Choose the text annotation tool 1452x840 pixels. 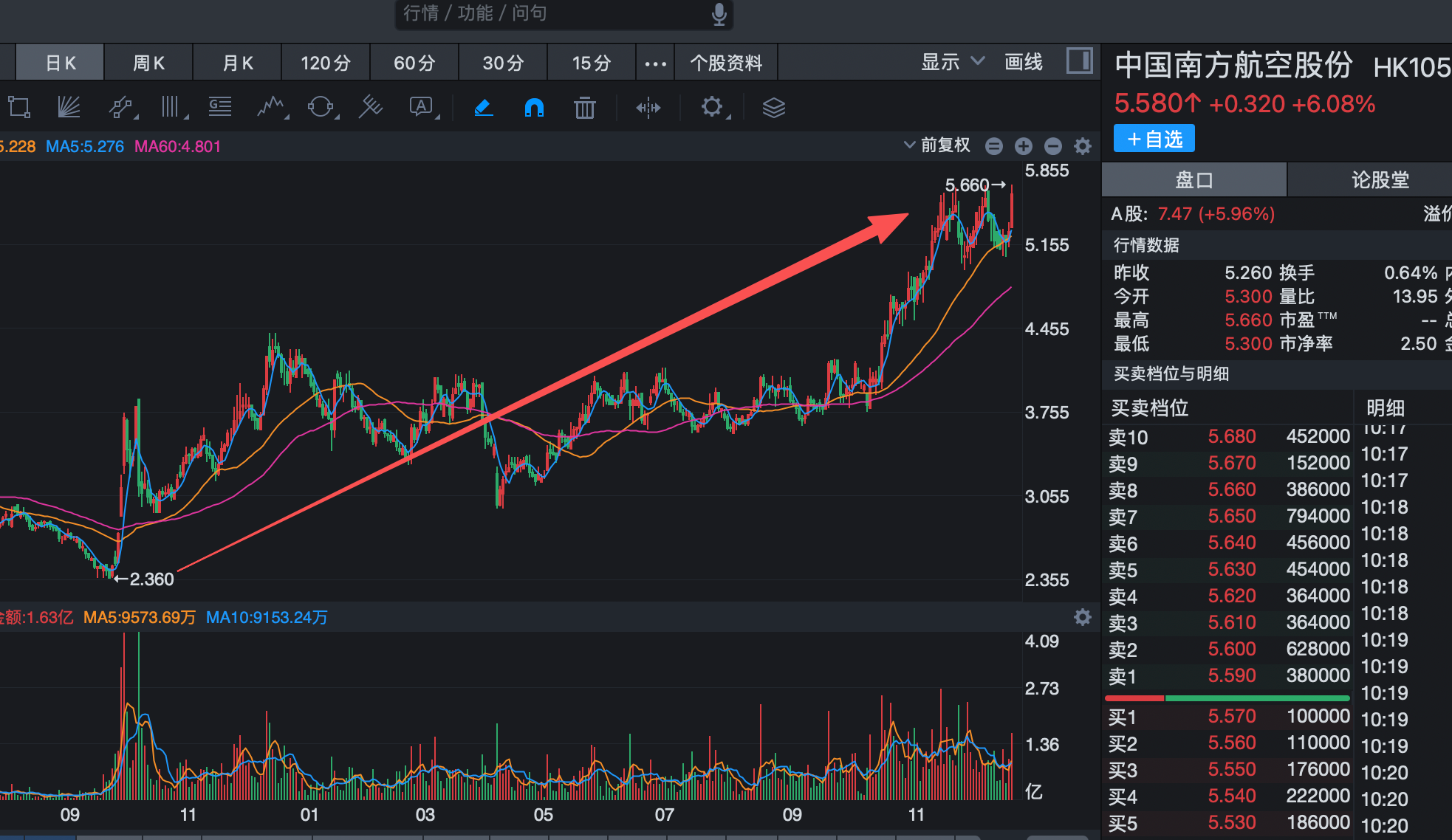pos(421,108)
